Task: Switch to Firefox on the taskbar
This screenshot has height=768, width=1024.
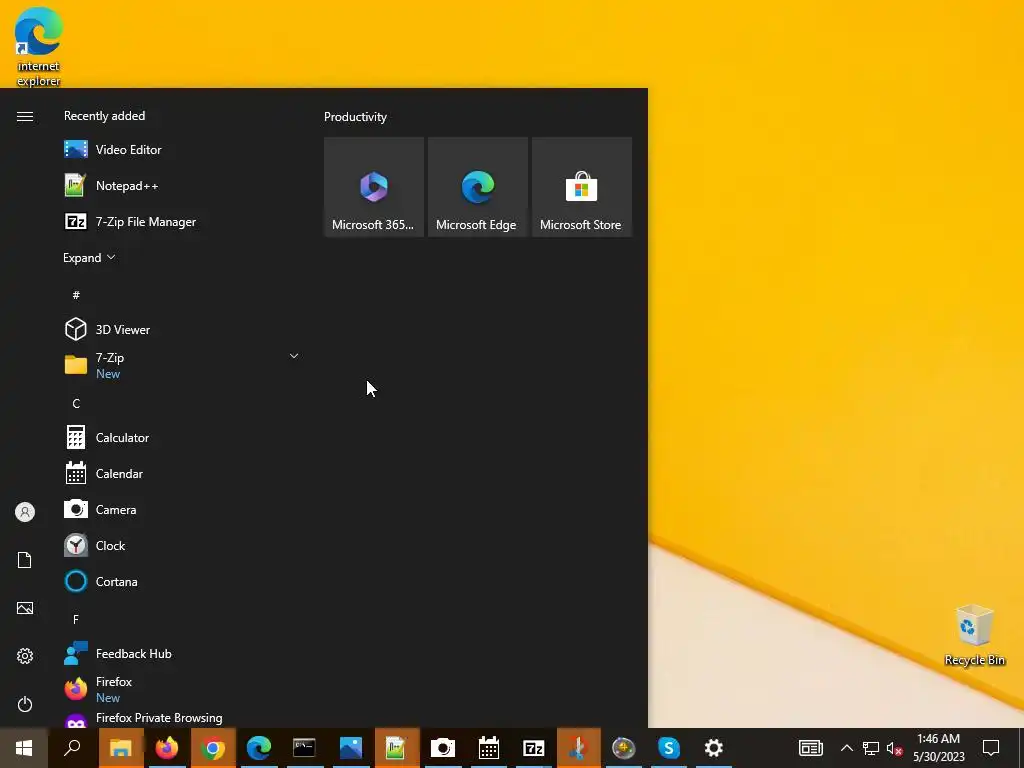Action: point(167,748)
